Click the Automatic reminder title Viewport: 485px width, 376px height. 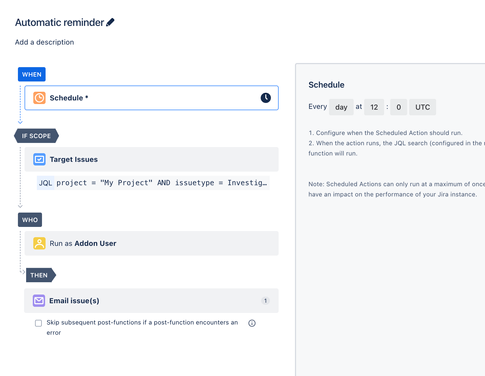[x=60, y=22]
